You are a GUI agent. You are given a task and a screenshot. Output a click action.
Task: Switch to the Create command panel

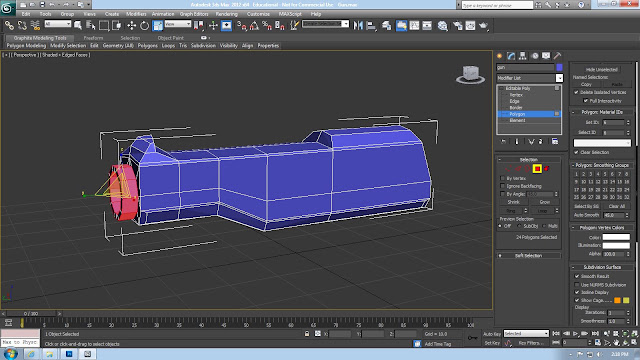tap(500, 56)
